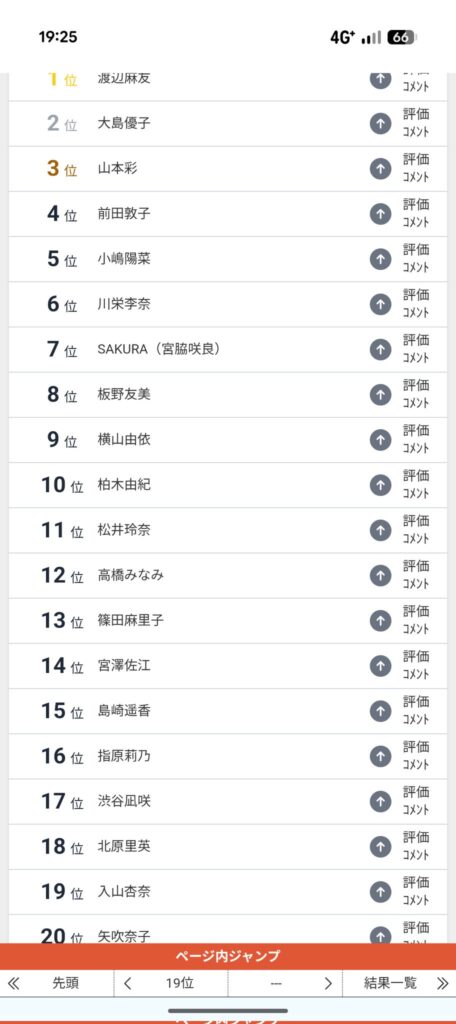Tap the ページ内ジャンプ orange bar
The width and height of the screenshot is (456, 1024).
[228, 957]
